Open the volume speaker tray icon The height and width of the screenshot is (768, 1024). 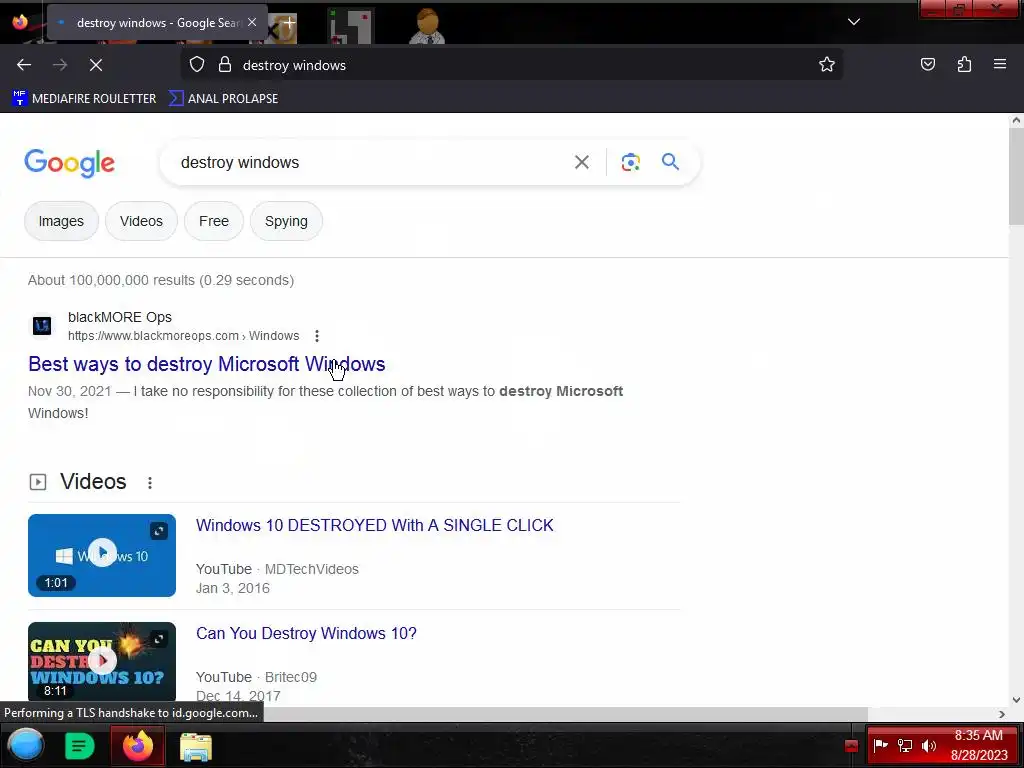[x=928, y=745]
